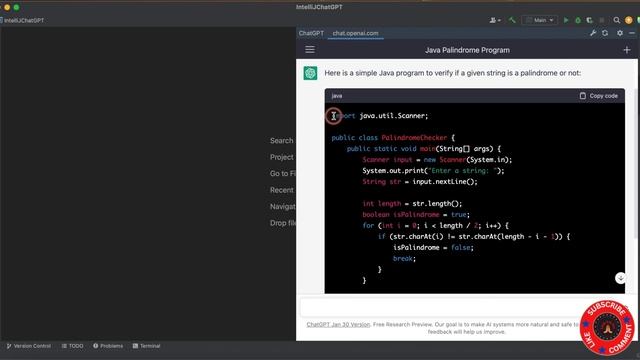Screen dimensions: 640x360
Task: Click the 'int length = str.length();' line
Action: [412, 203]
